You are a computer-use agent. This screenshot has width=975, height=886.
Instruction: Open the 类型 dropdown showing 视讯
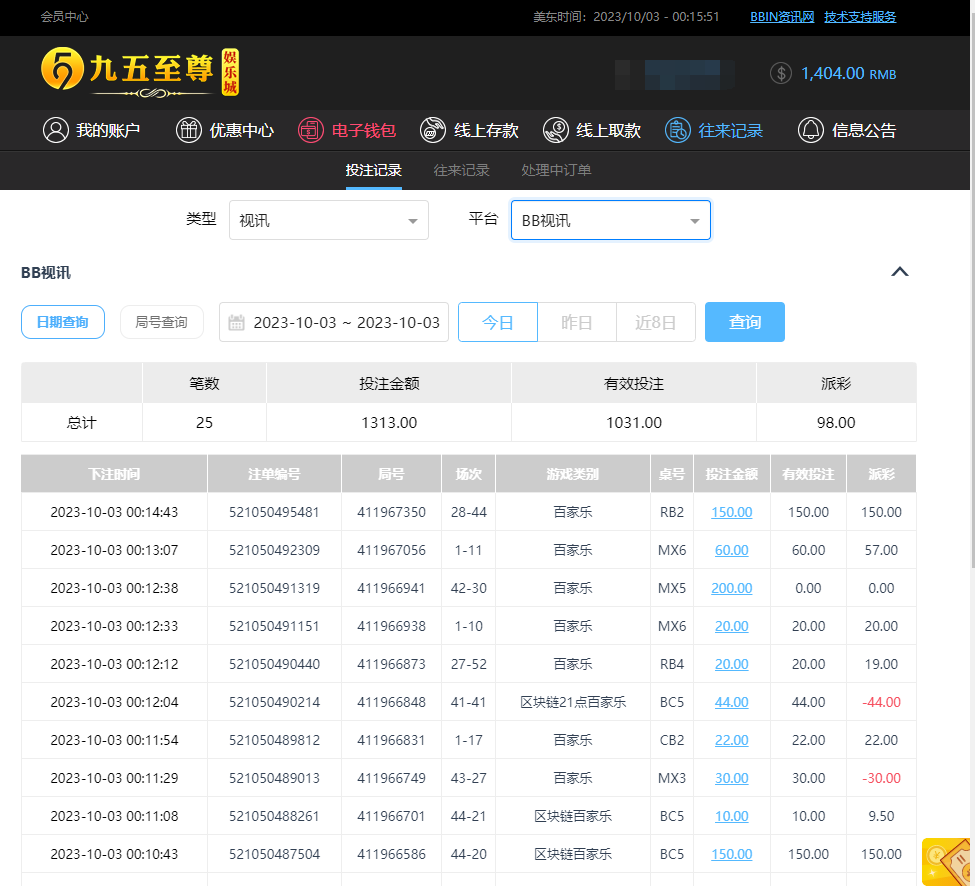point(328,220)
